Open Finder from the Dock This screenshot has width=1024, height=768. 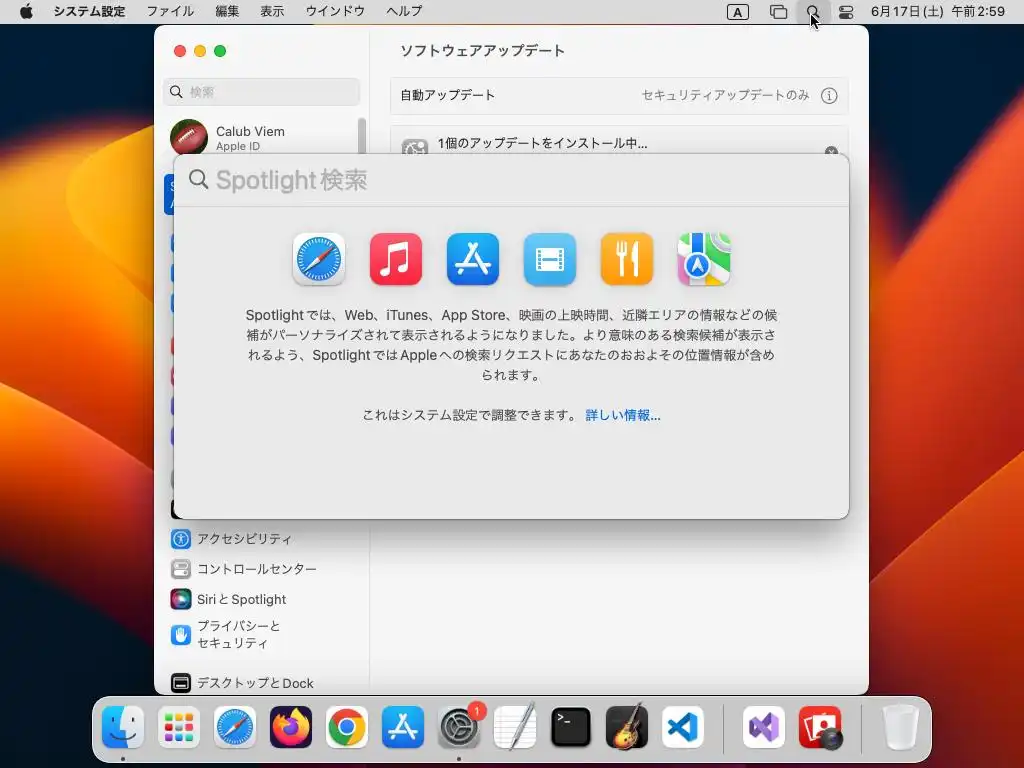(123, 727)
